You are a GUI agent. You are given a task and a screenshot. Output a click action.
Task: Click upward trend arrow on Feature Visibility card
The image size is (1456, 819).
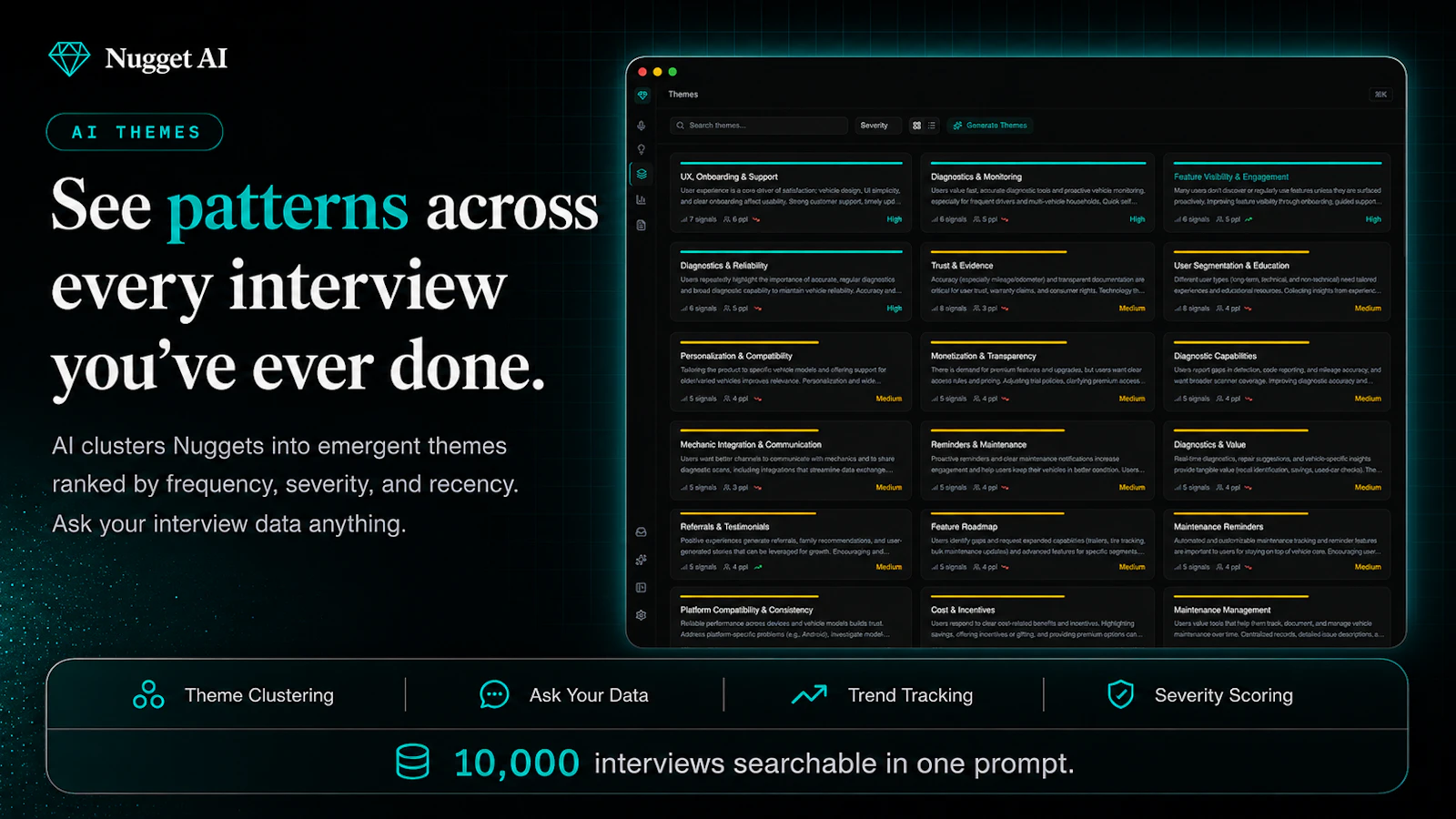coord(1249,219)
